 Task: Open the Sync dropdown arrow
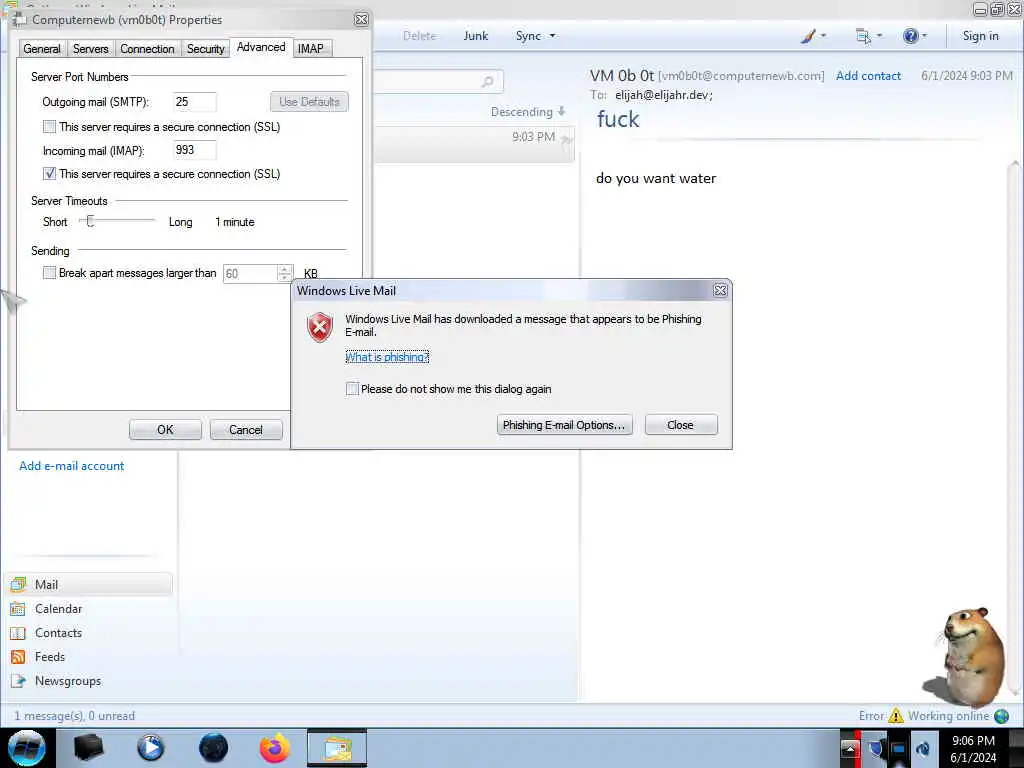tap(552, 36)
